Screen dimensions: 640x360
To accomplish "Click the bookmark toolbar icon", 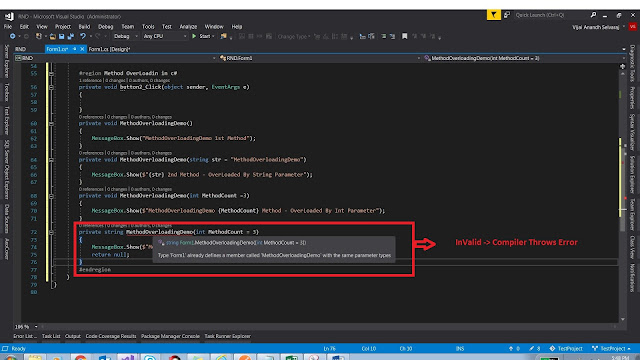I will pos(404,36).
